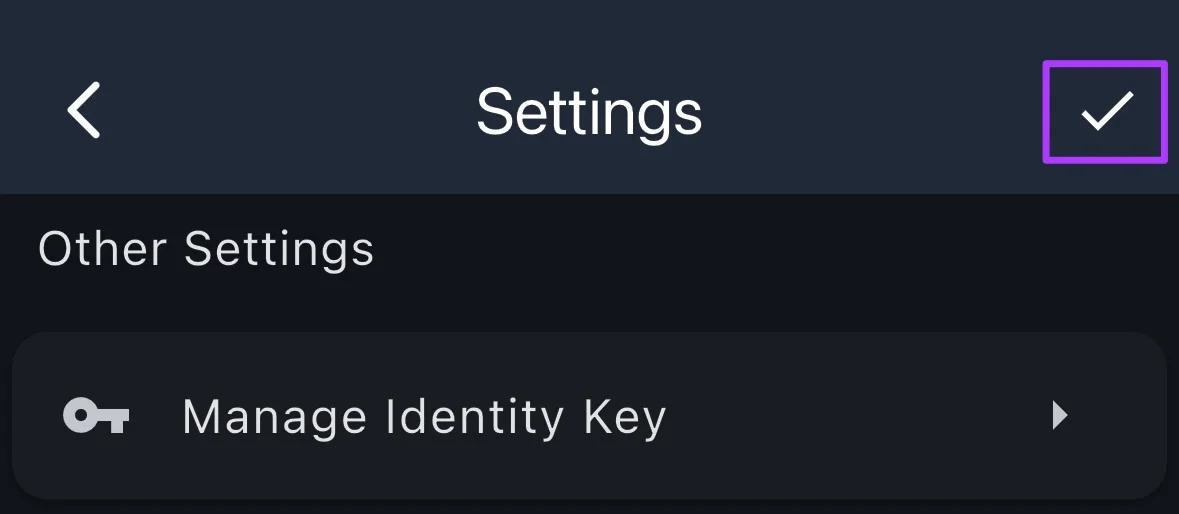Screen dimensions: 1179x514
Task: Apply settings via the done tick
Action: click(1106, 111)
